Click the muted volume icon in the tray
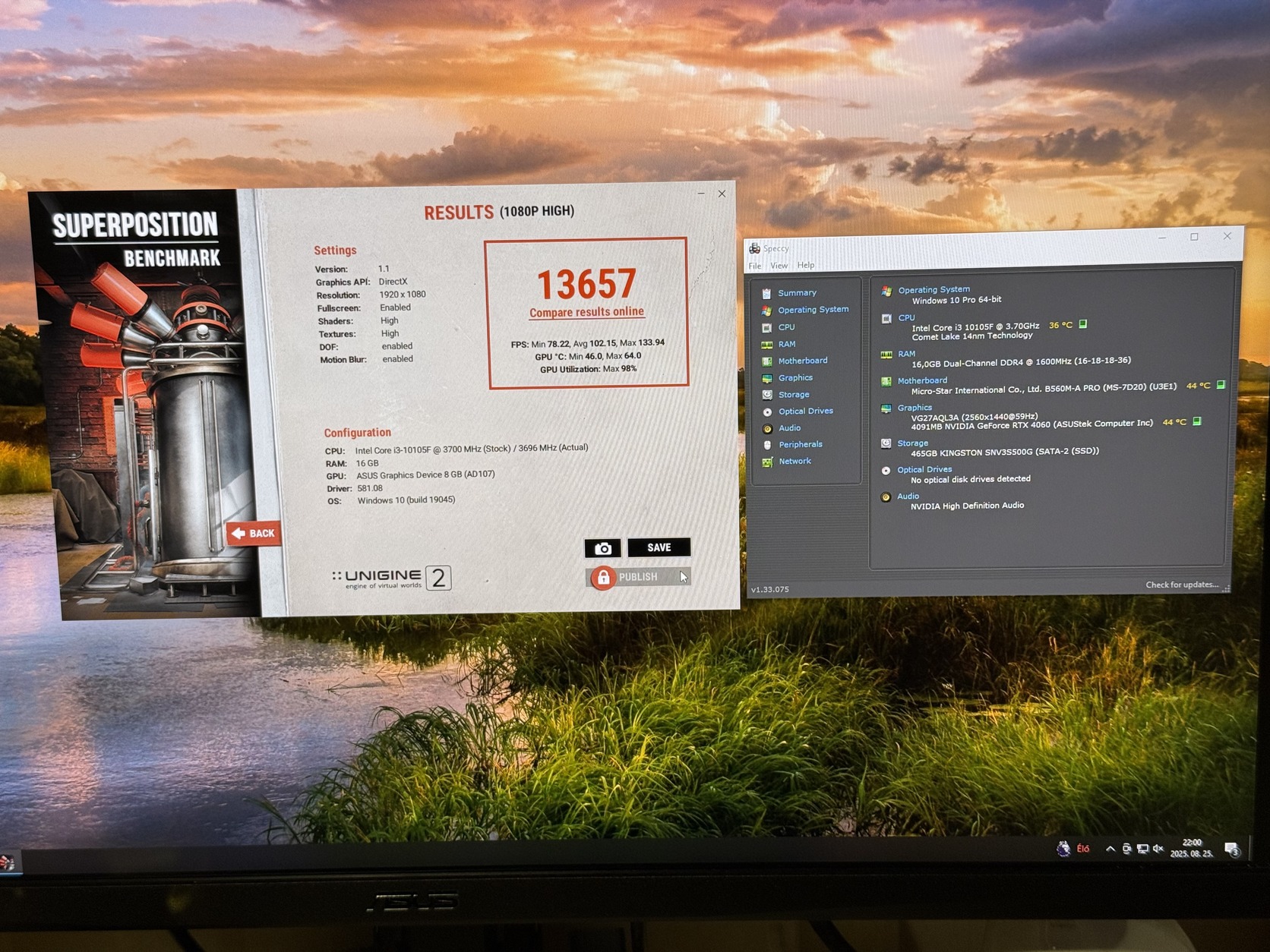 1158,849
